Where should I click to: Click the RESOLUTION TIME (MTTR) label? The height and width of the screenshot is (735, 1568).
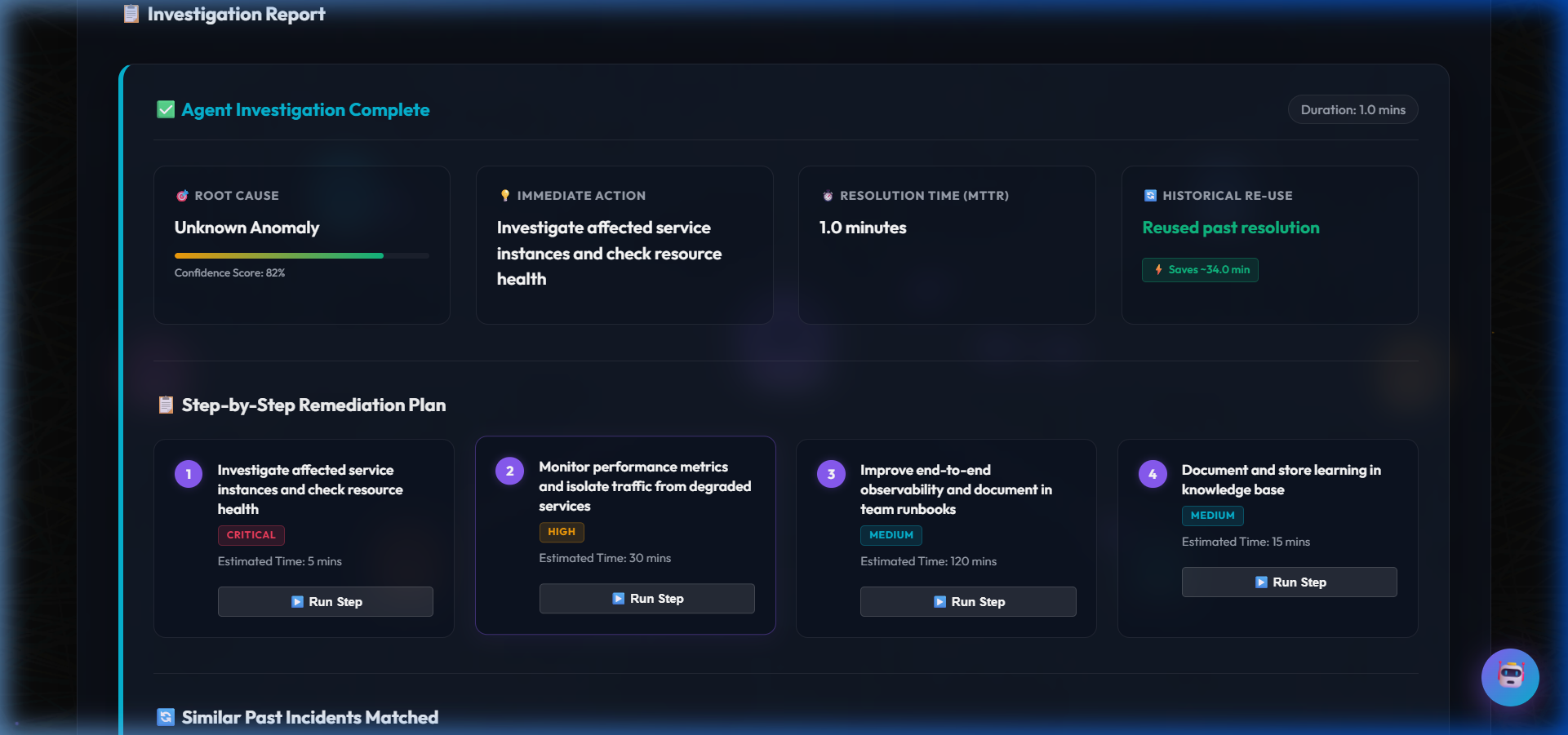click(x=924, y=196)
